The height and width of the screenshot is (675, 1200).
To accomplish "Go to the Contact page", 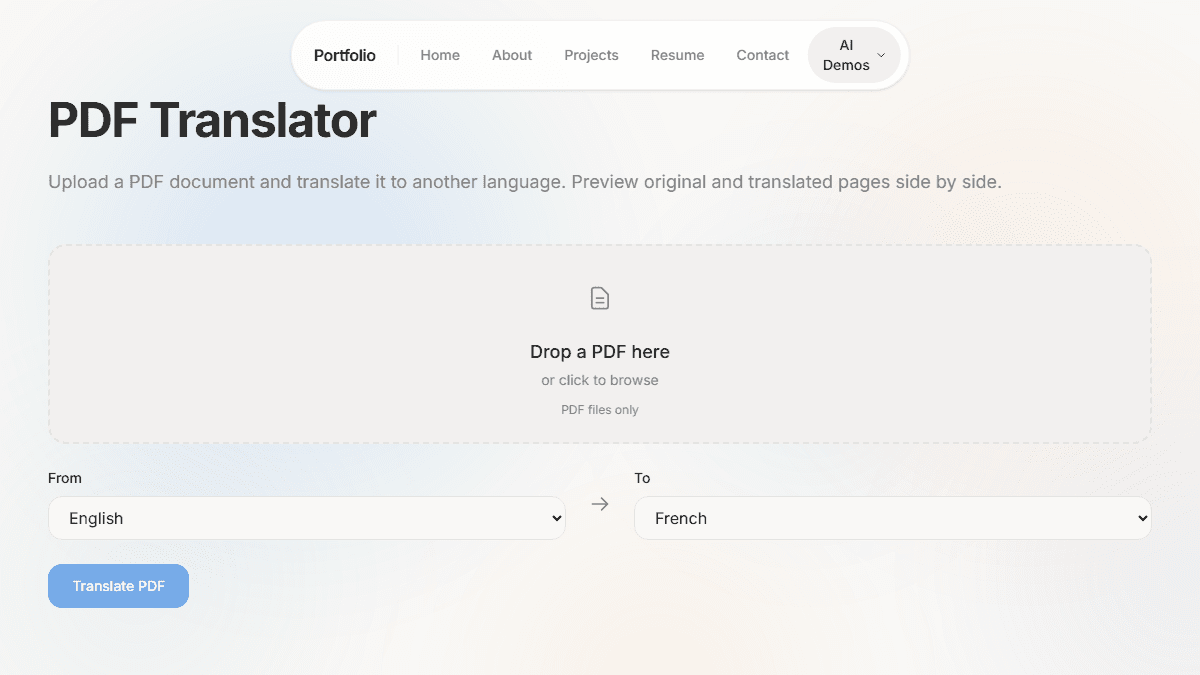I will point(762,55).
